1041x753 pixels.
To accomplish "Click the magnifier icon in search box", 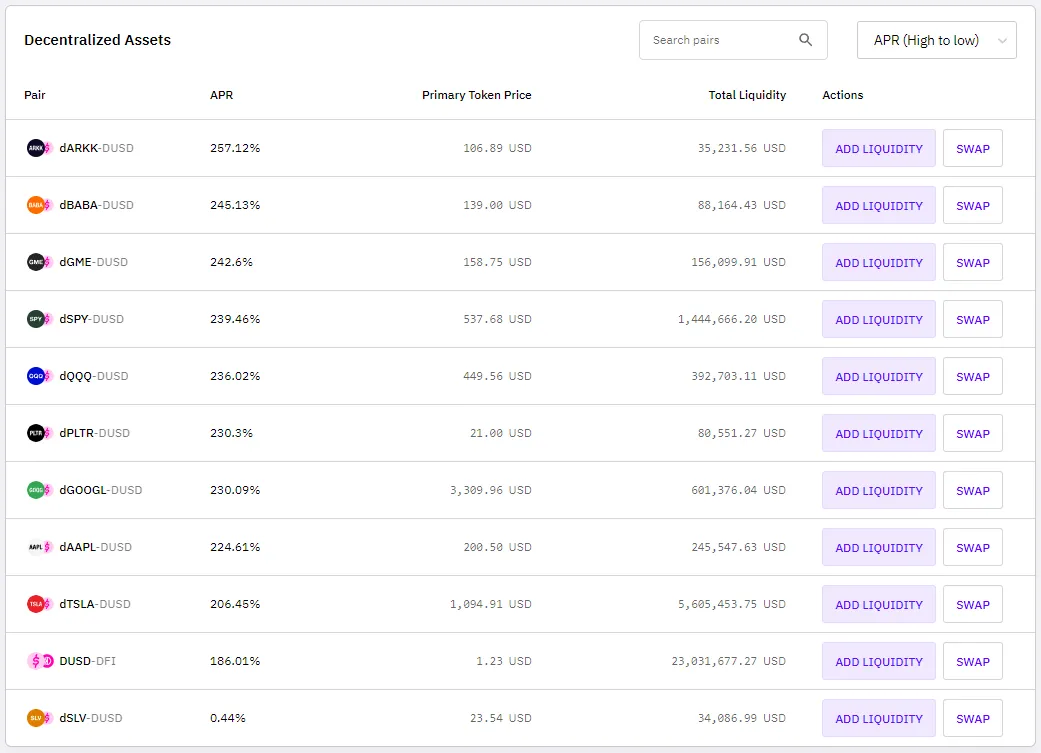I will tap(805, 40).
